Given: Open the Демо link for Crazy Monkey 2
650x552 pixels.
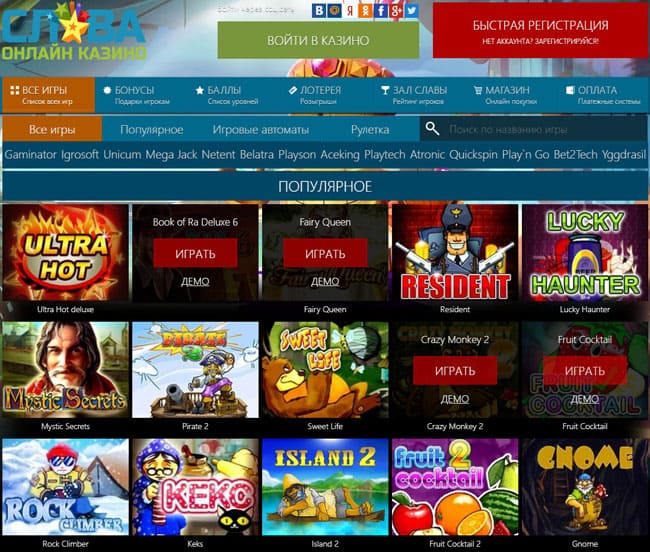Looking at the screenshot, I should click(x=455, y=399).
